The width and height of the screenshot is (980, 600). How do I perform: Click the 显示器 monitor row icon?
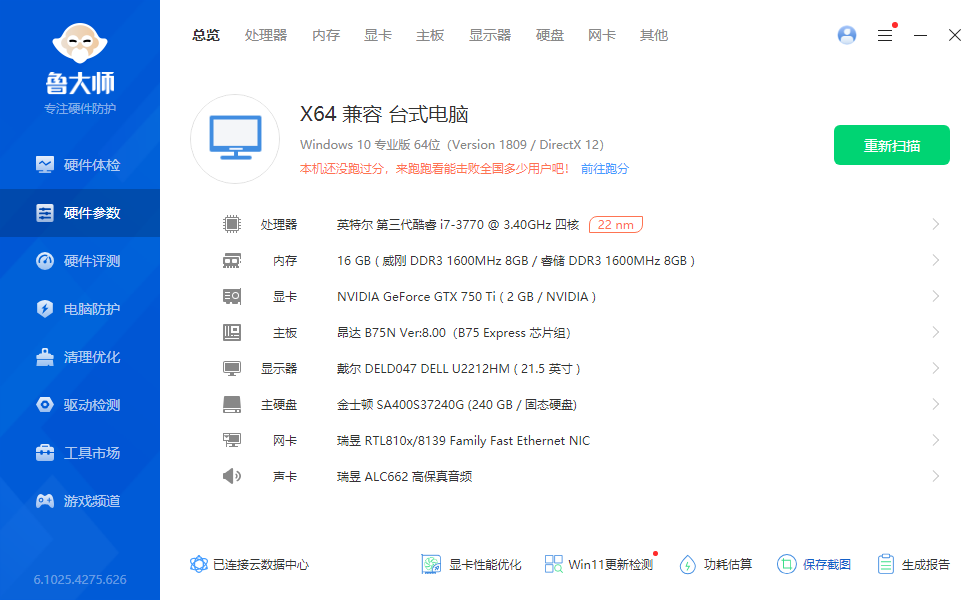[x=232, y=369]
